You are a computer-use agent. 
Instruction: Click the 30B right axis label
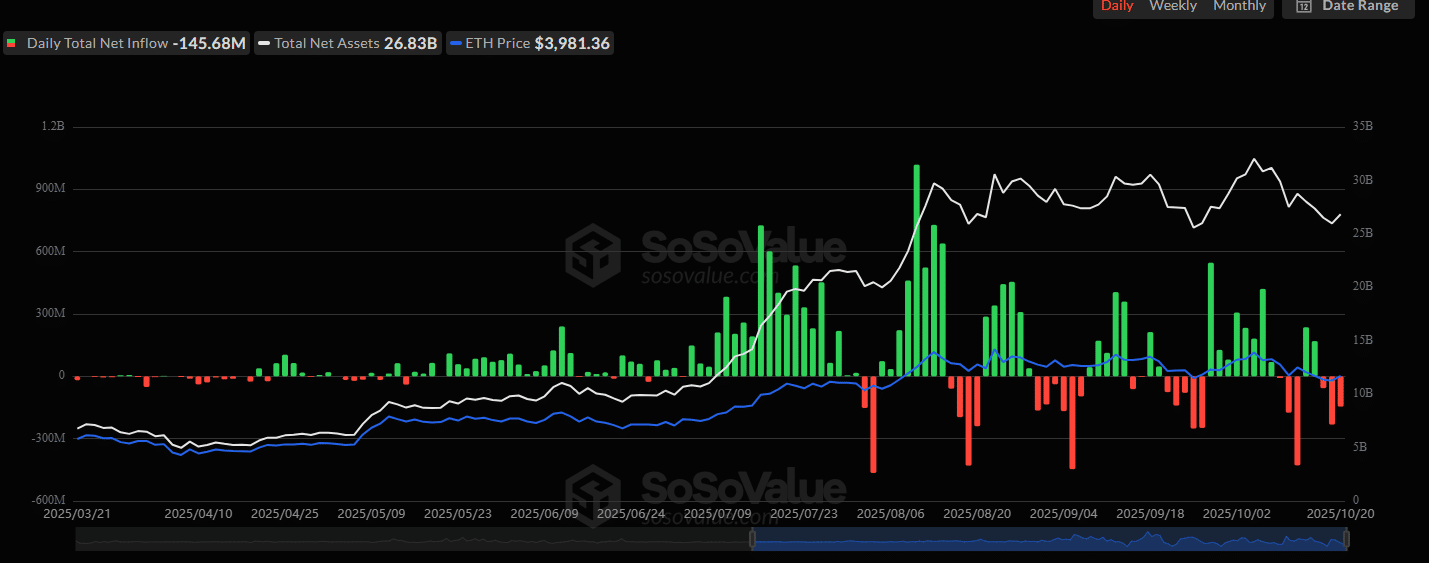coord(1362,180)
